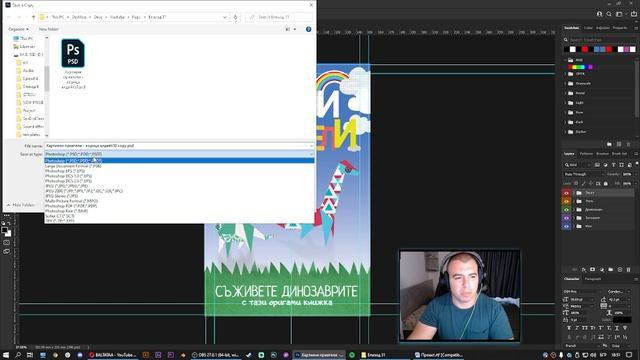Image resolution: width=640 pixels, height=360 pixels.
Task: Switch to the Patterns tab
Action: pos(586,154)
